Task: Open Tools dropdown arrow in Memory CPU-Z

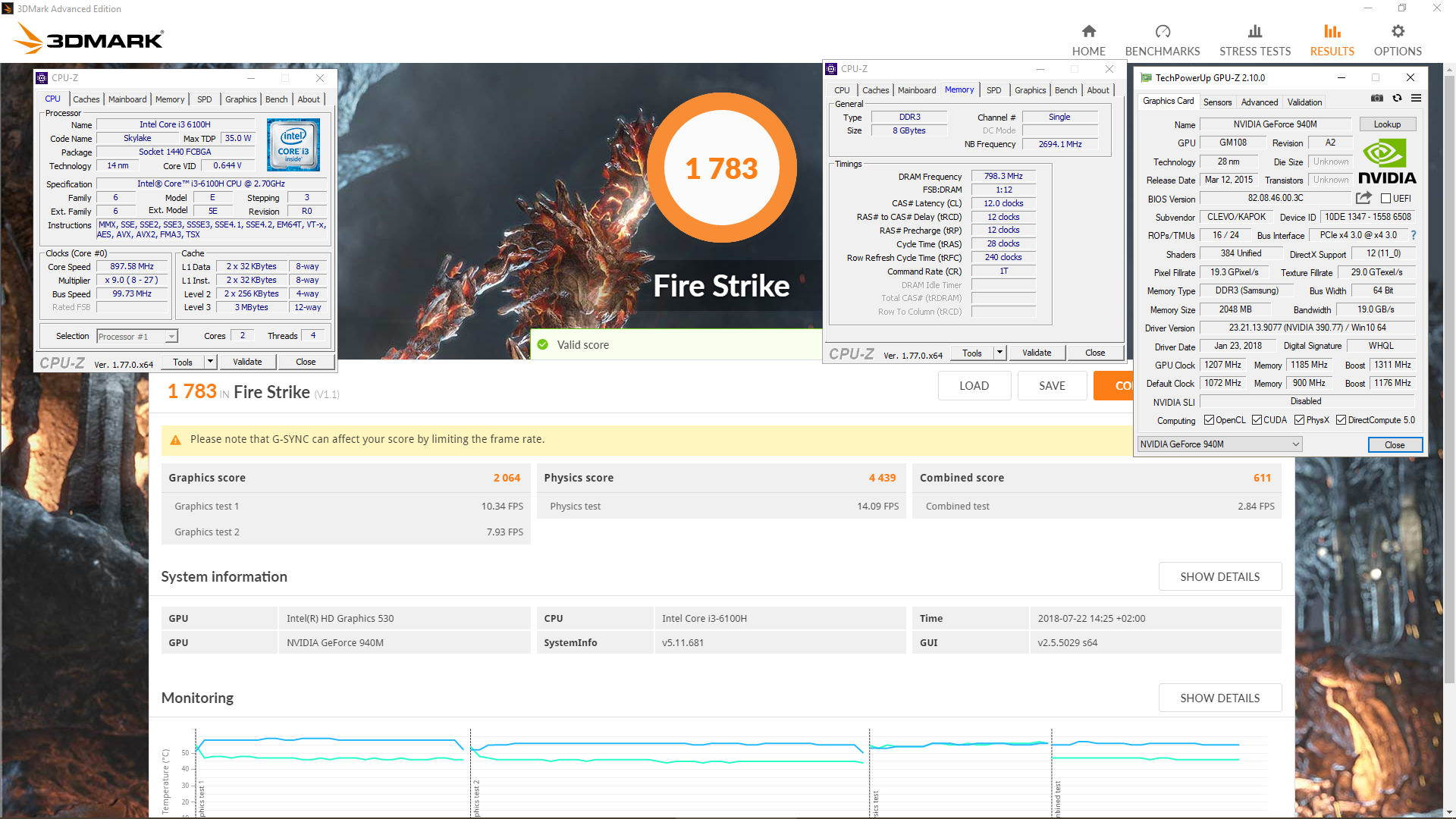Action: [999, 353]
